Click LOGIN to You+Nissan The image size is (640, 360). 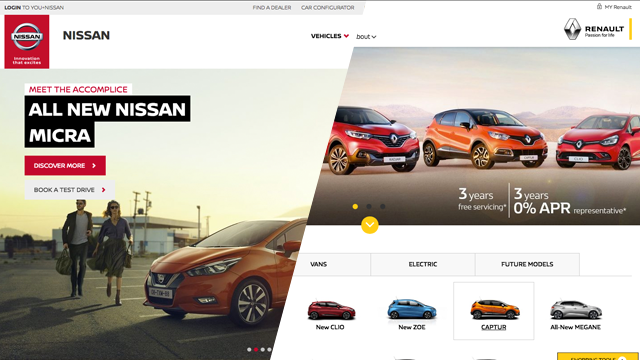pos(34,7)
